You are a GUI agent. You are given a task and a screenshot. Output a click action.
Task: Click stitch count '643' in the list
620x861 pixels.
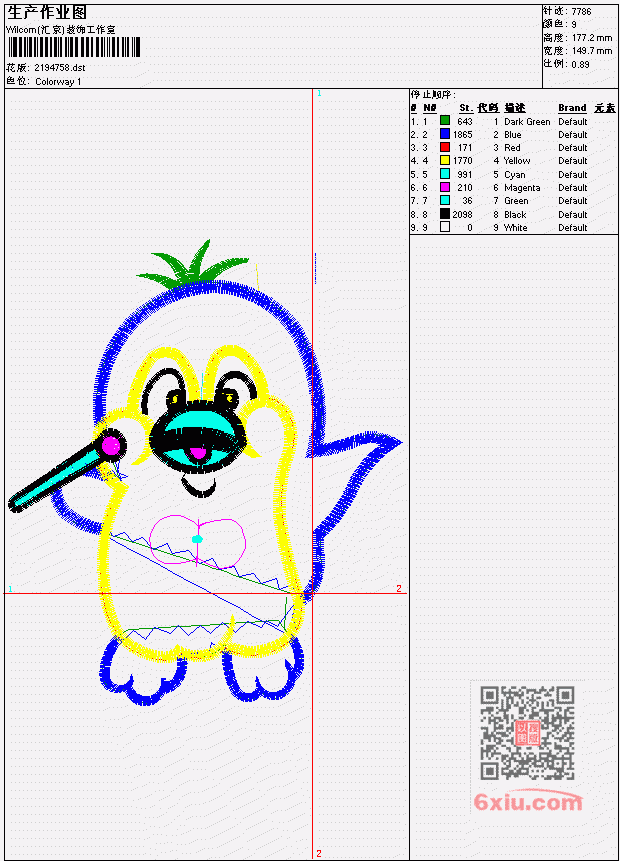point(465,121)
